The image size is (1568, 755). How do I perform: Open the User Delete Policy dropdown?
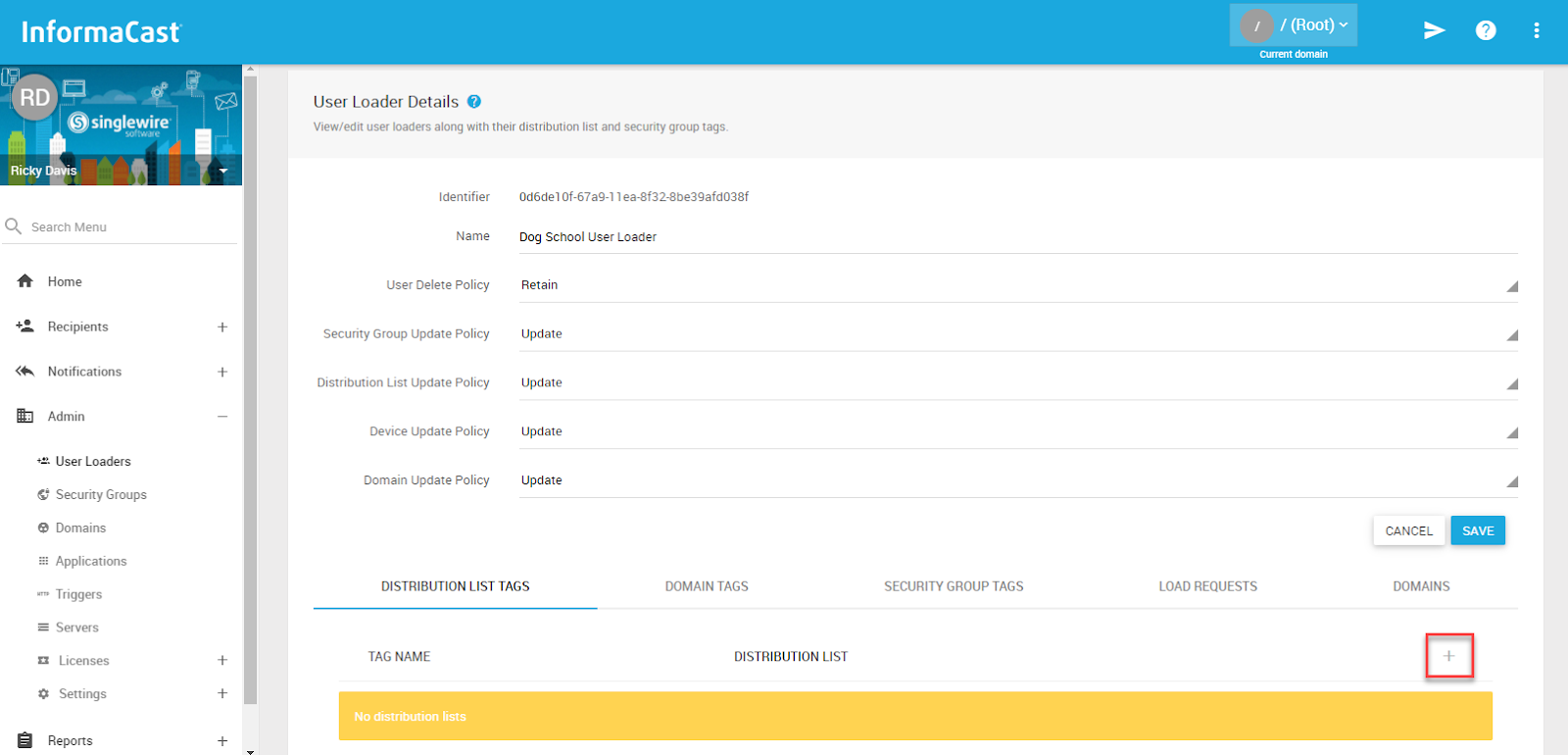click(x=1018, y=284)
